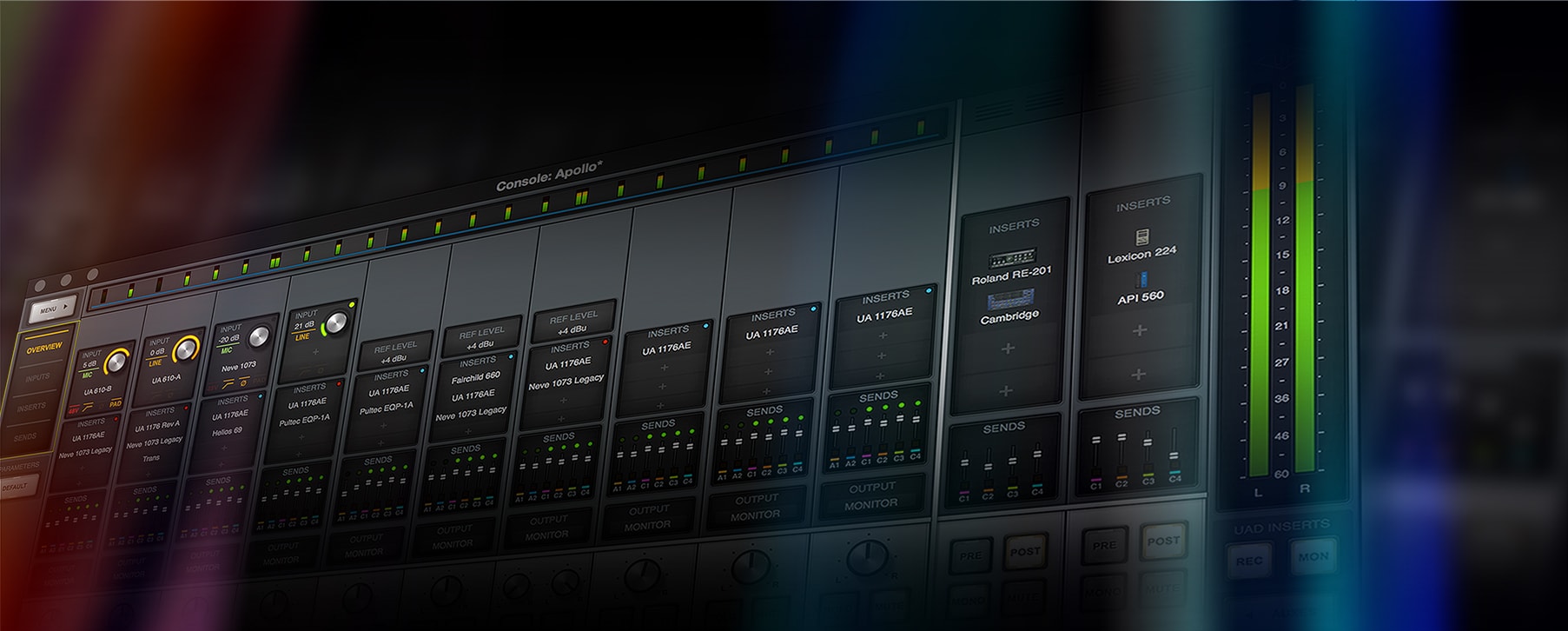Image resolution: width=1568 pixels, height=631 pixels.
Task: Open the Neve 1073 Unison plugin
Action: [x=238, y=367]
